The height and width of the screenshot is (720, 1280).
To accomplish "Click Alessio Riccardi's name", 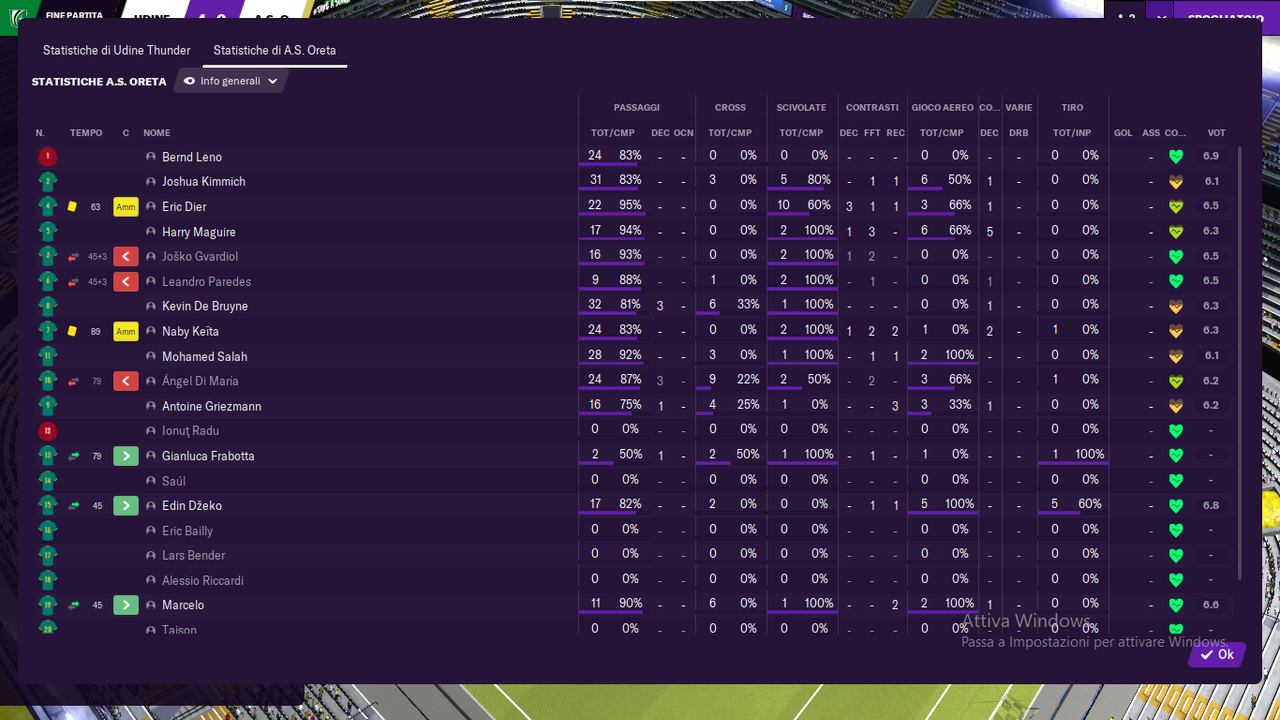I will point(203,581).
